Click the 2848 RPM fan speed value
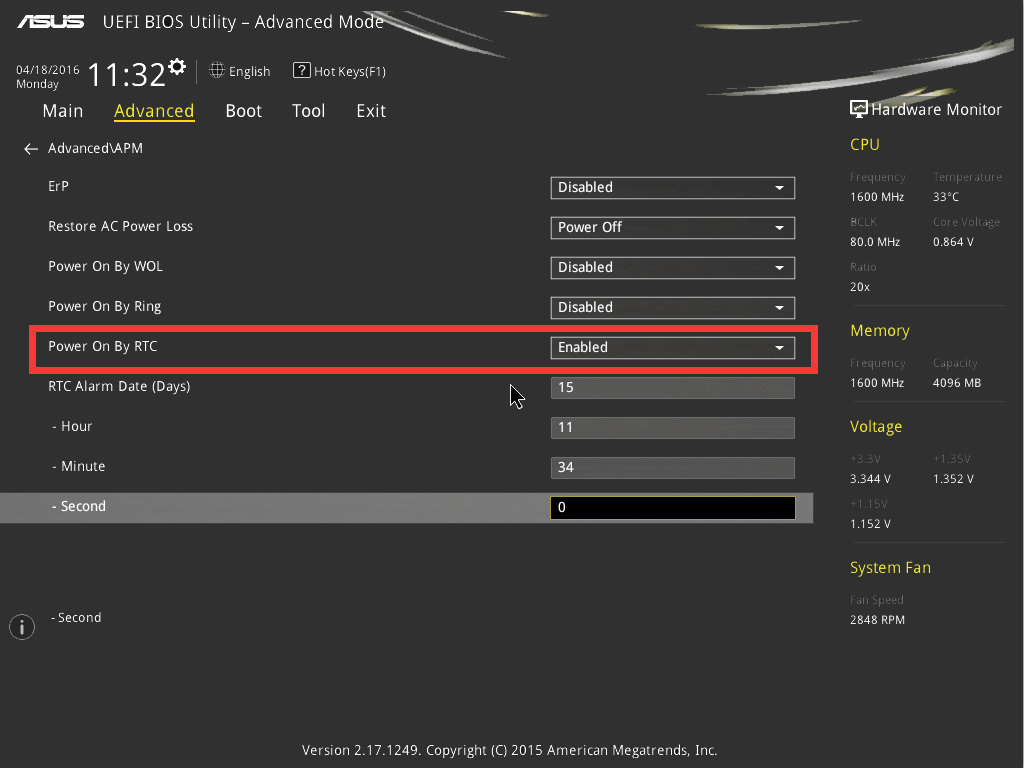Screen dimensions: 1024x768 click(877, 620)
